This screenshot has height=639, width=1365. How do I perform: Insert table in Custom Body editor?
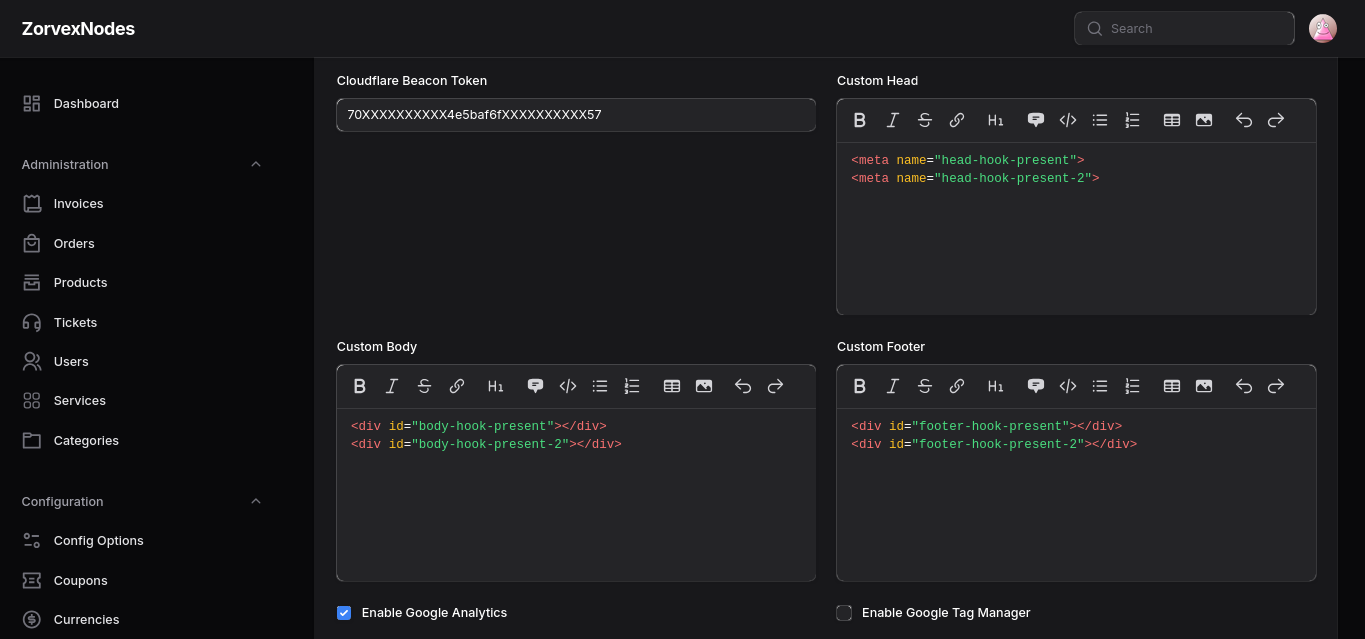coord(672,386)
